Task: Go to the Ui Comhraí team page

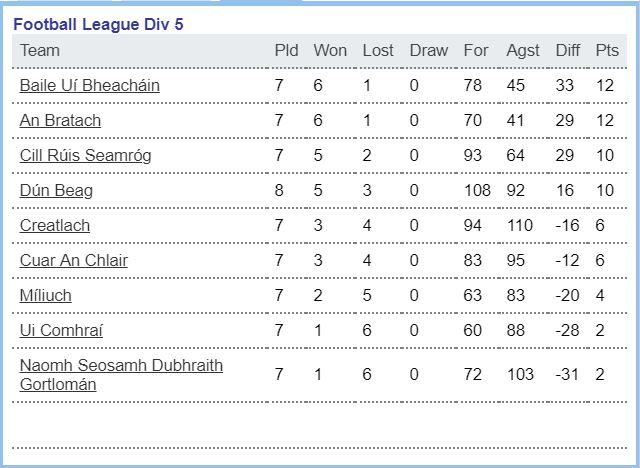Action: click(x=61, y=330)
